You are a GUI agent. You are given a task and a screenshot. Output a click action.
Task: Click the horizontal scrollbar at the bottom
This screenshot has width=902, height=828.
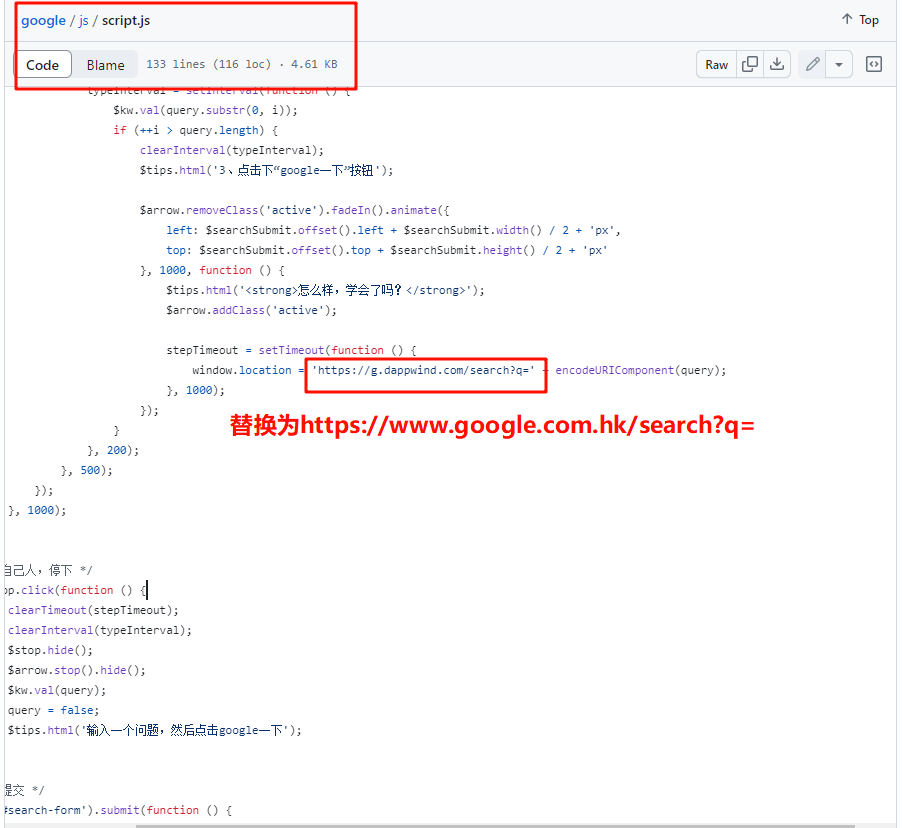pyautogui.click(x=495, y=826)
